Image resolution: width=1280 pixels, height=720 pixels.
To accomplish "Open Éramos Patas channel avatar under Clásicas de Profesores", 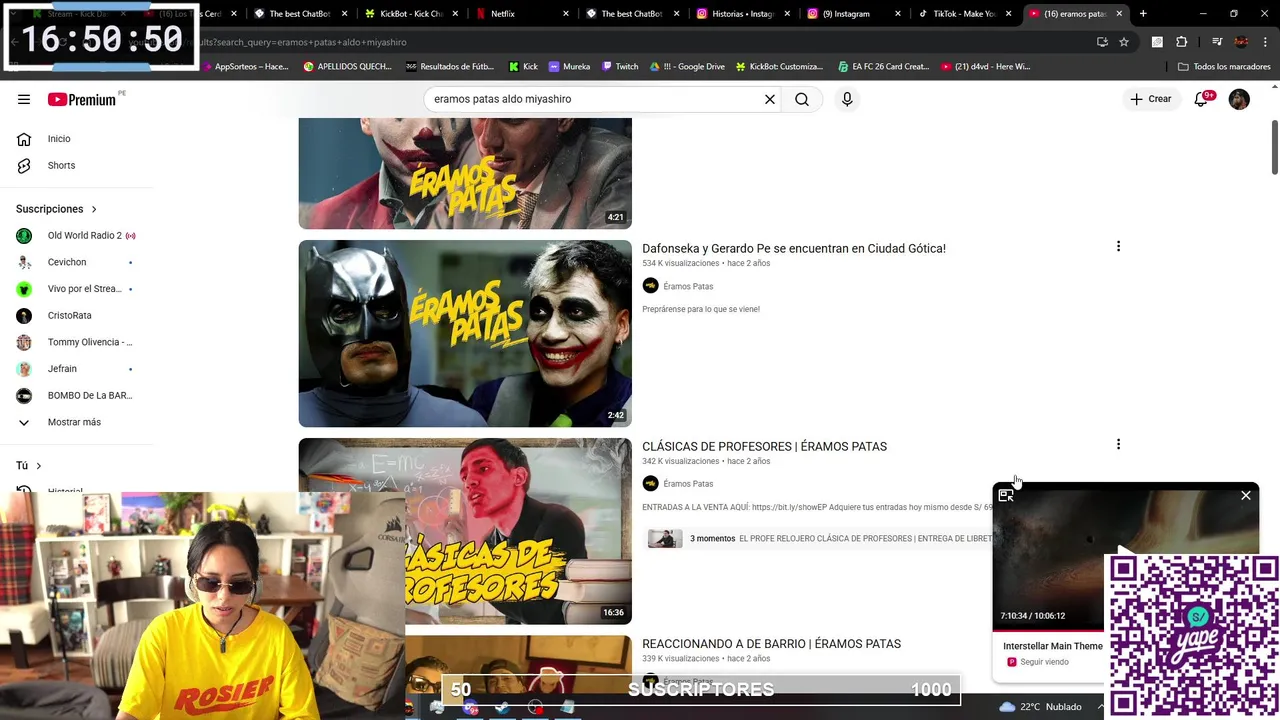I will click(x=650, y=484).
